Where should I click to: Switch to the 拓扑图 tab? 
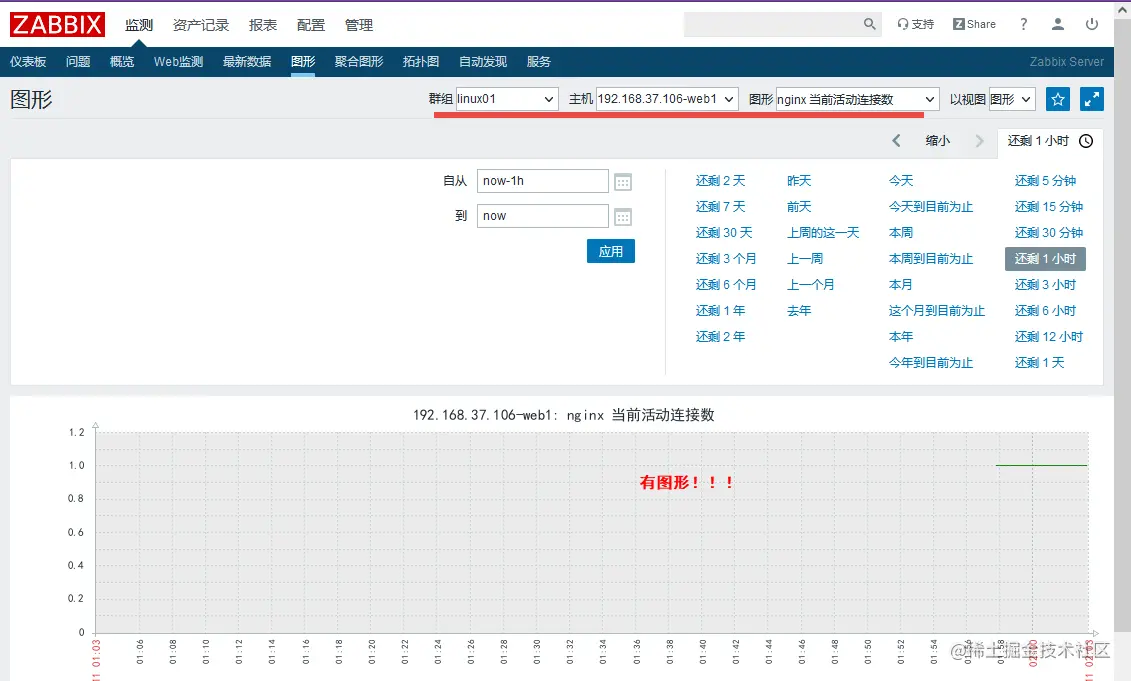click(x=420, y=61)
